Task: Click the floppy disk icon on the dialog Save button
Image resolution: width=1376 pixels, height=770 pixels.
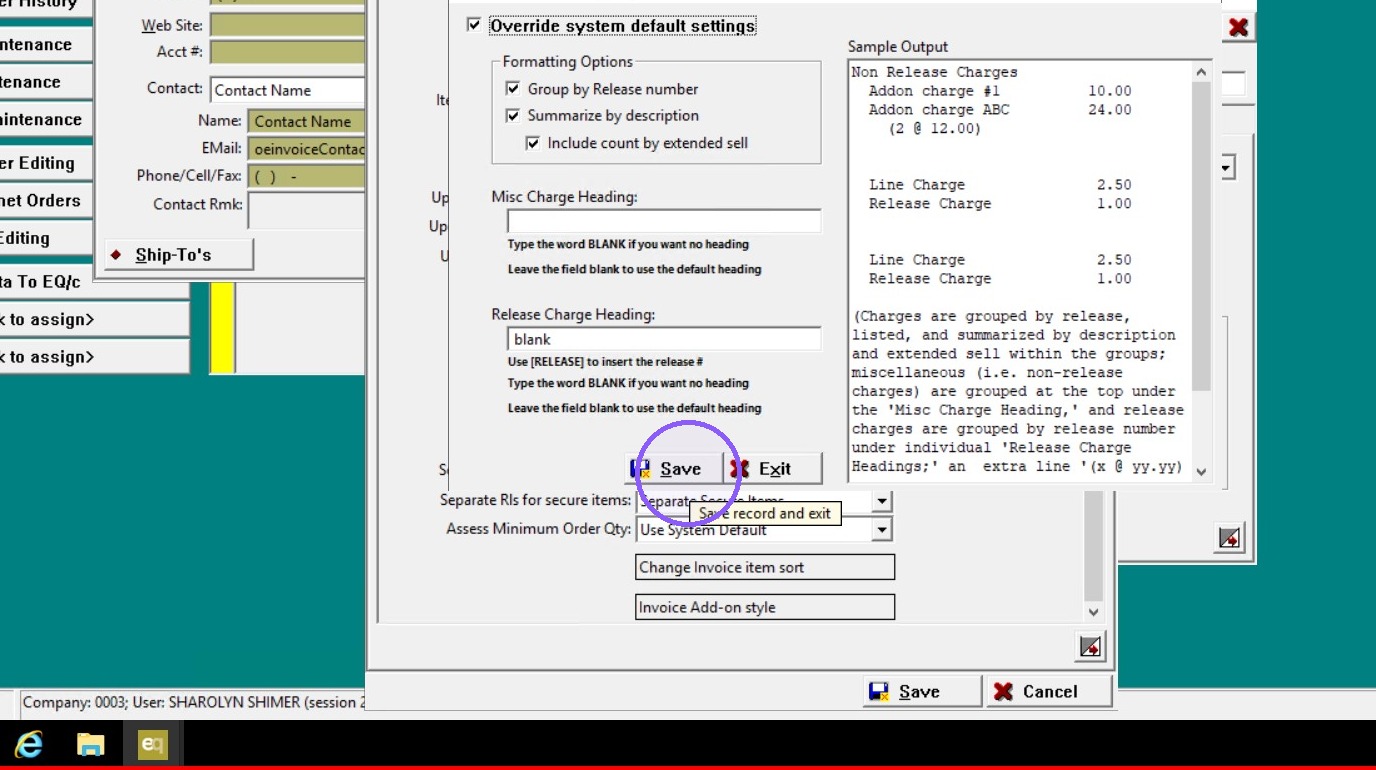Action: pyautogui.click(x=640, y=468)
